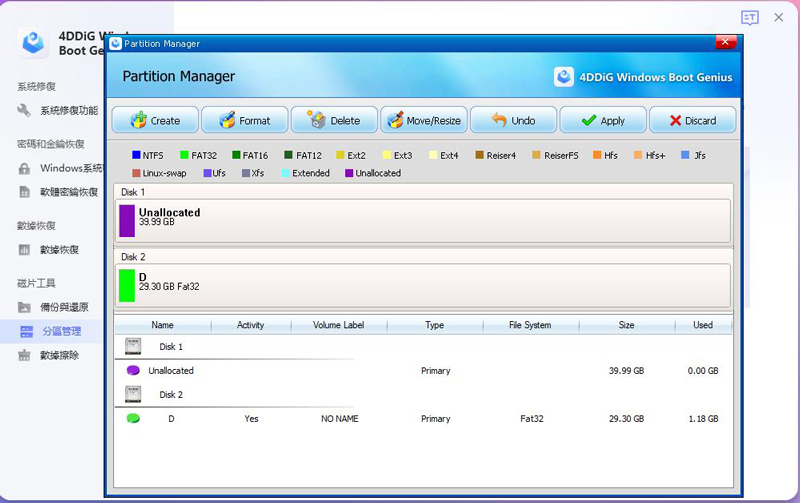The width and height of the screenshot is (800, 503).
Task: Click the Disk 2 drive icon in list
Action: tap(133, 394)
